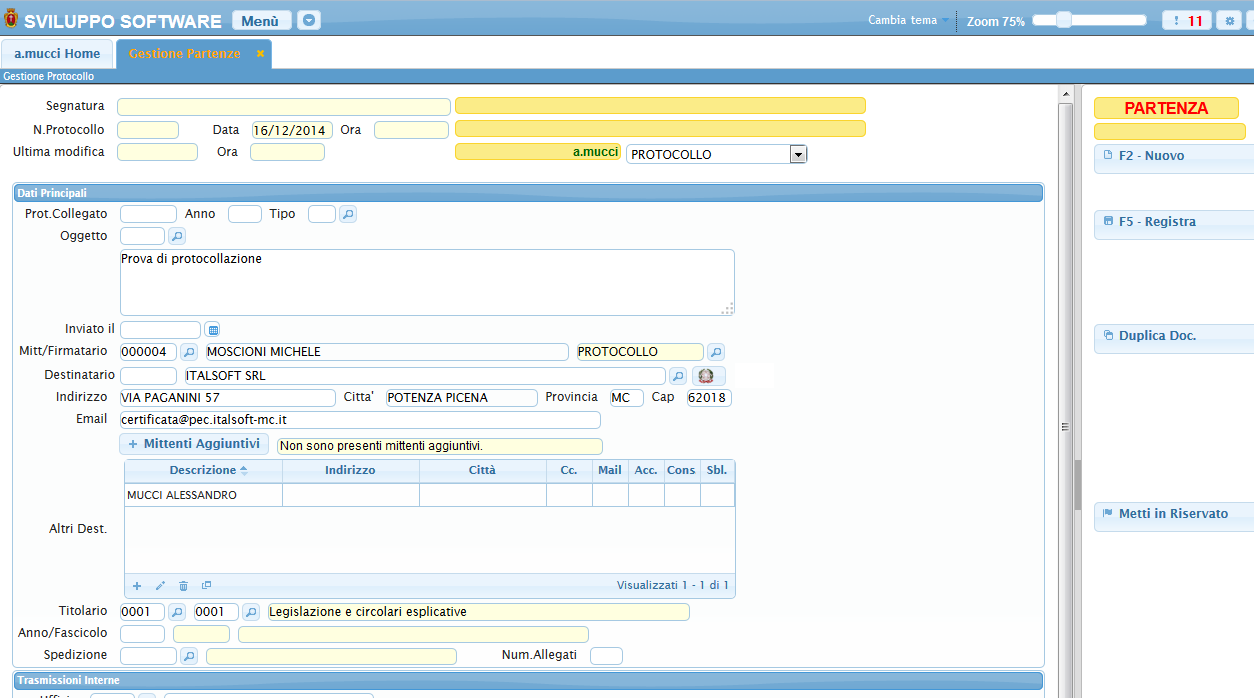Edit selected recipient with the pencil icon
1254x698 pixels.
coord(160,586)
